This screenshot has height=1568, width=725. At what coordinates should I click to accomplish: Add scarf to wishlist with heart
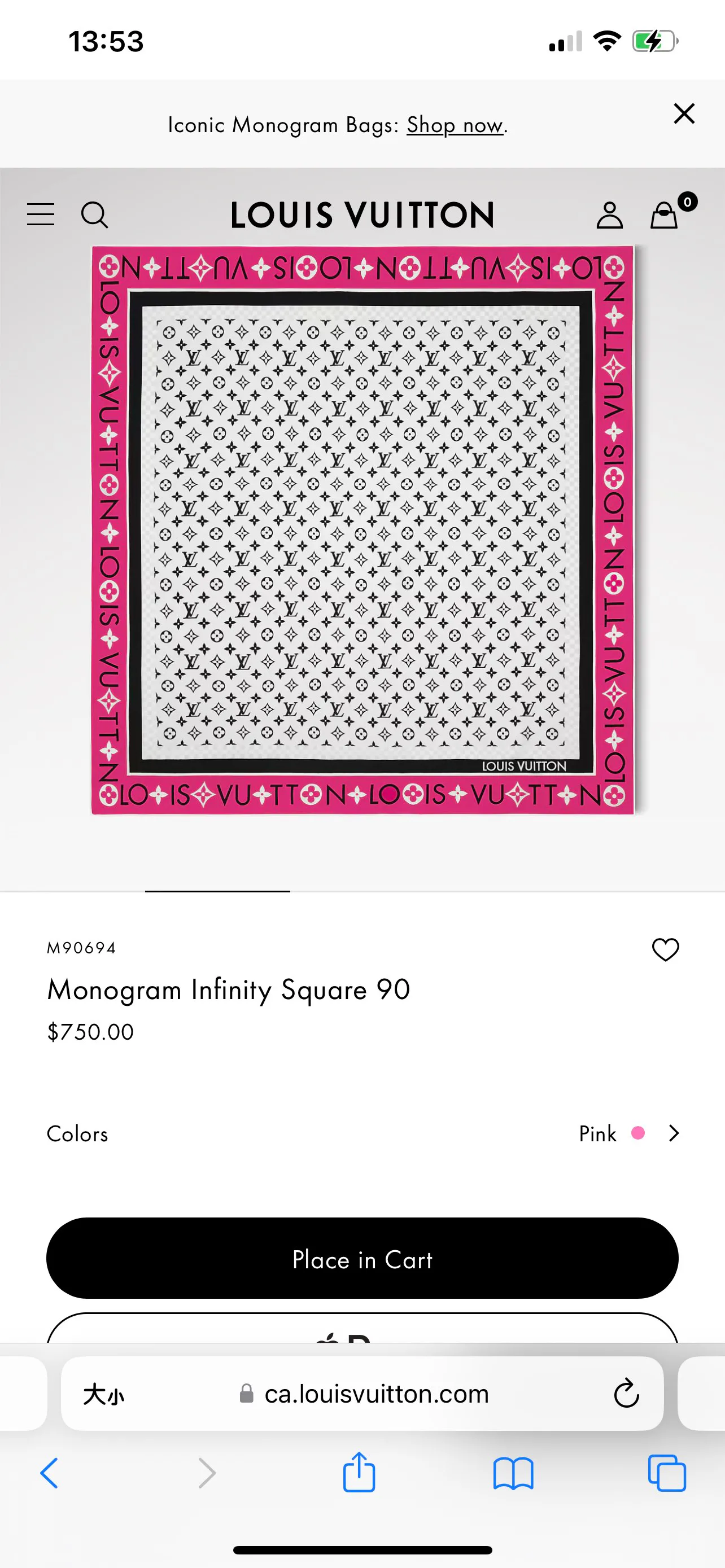665,949
